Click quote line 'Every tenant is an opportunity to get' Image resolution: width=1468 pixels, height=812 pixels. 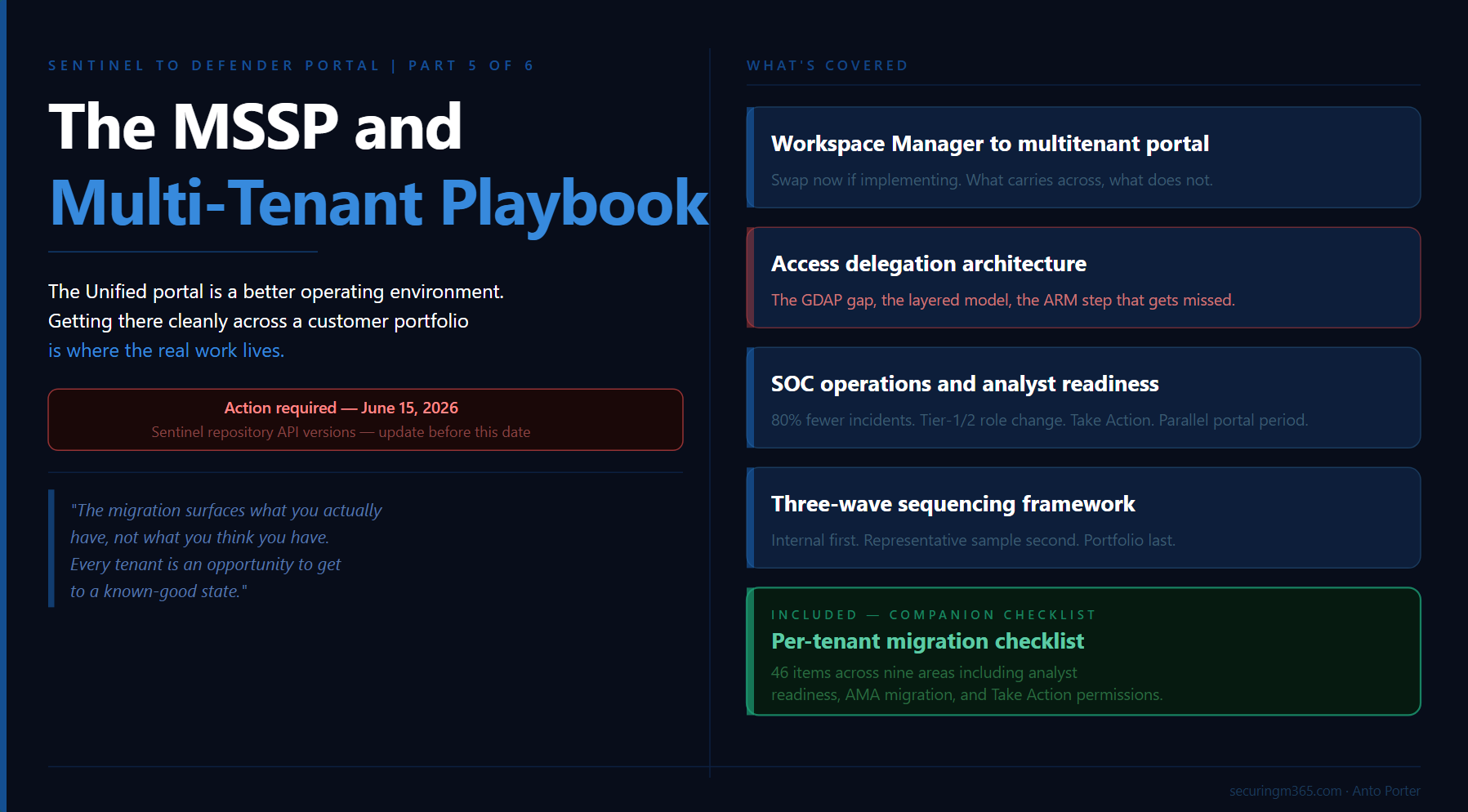coord(205,564)
